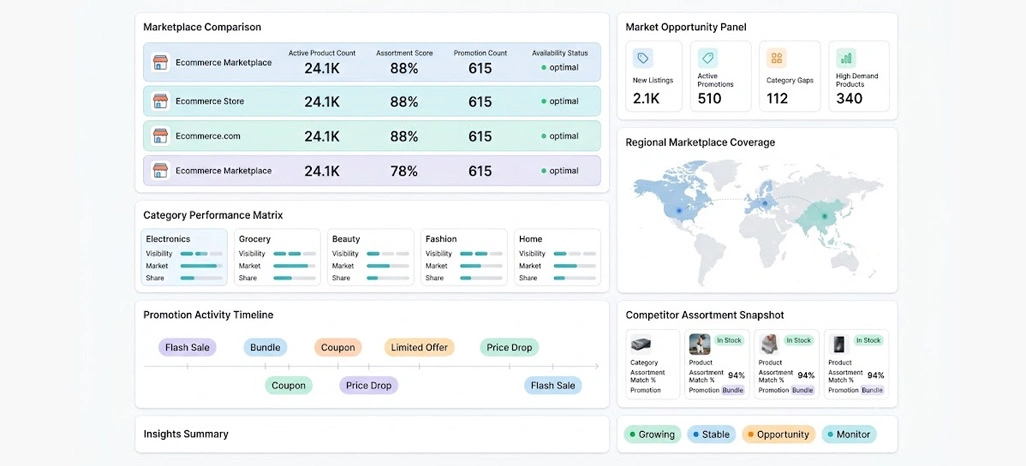The width and height of the screenshot is (1026, 466).
Task: Click the Regional Marketplace Coverage heading
Action: coord(700,142)
